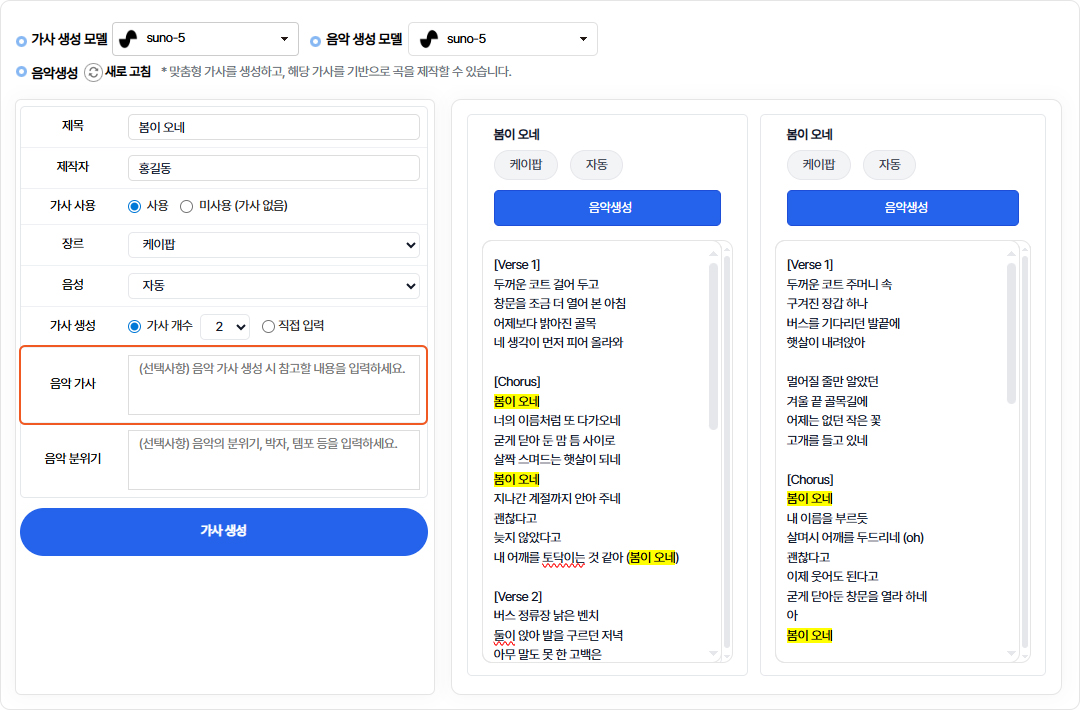The image size is (1080, 710).
Task: Open the 장르 dropdown showing 케이팝
Action: pos(273,245)
